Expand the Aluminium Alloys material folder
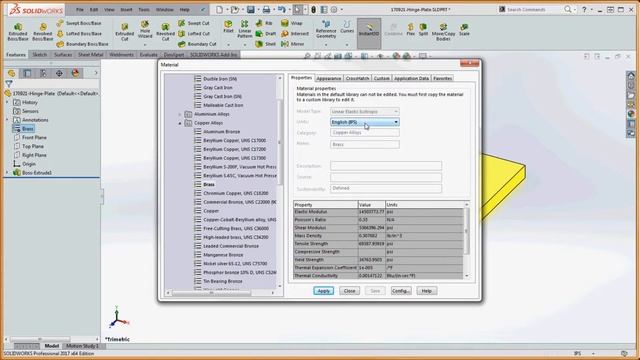This screenshot has width=640, height=360. pos(180,114)
